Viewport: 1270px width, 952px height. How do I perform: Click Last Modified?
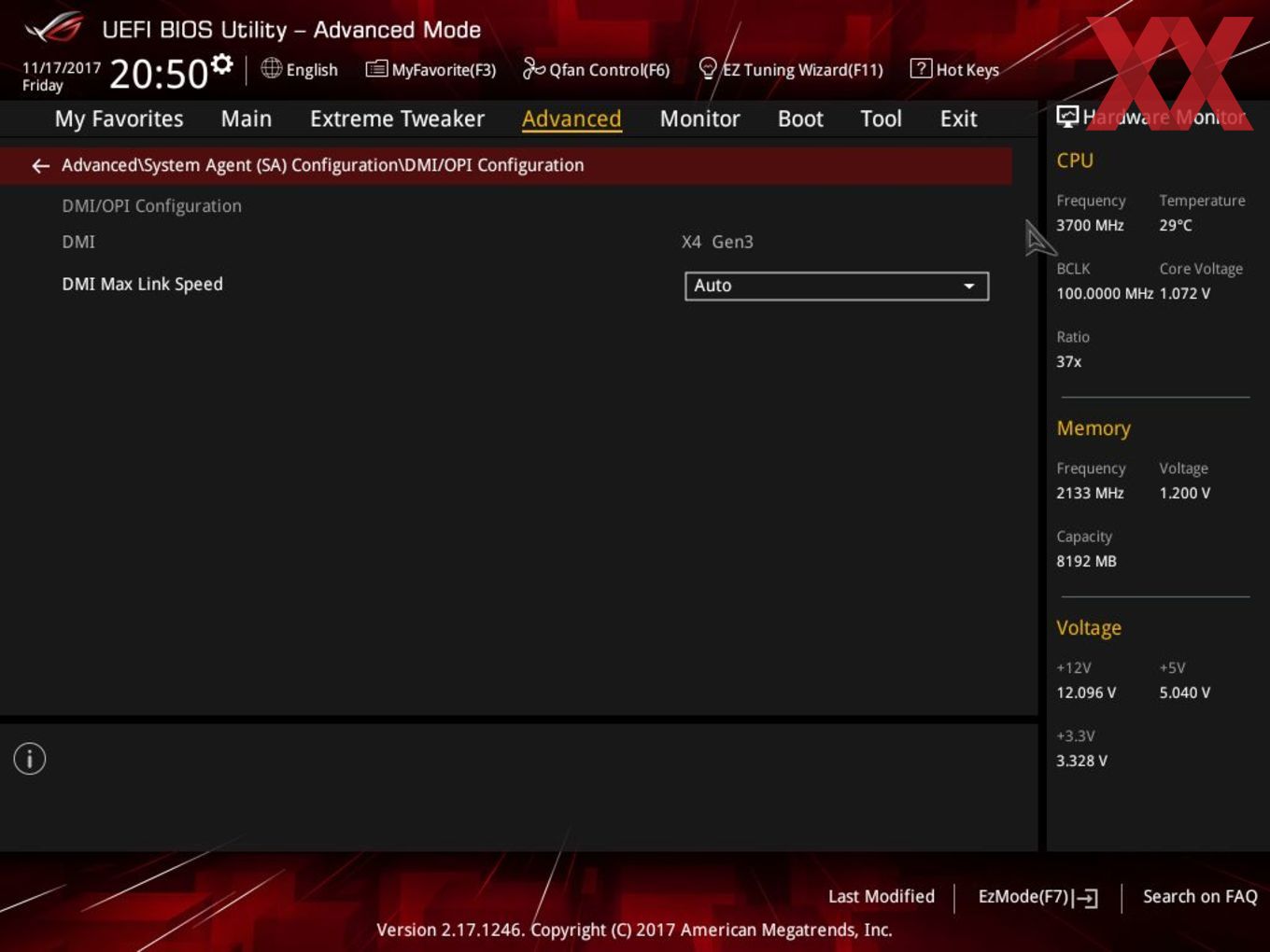[882, 896]
